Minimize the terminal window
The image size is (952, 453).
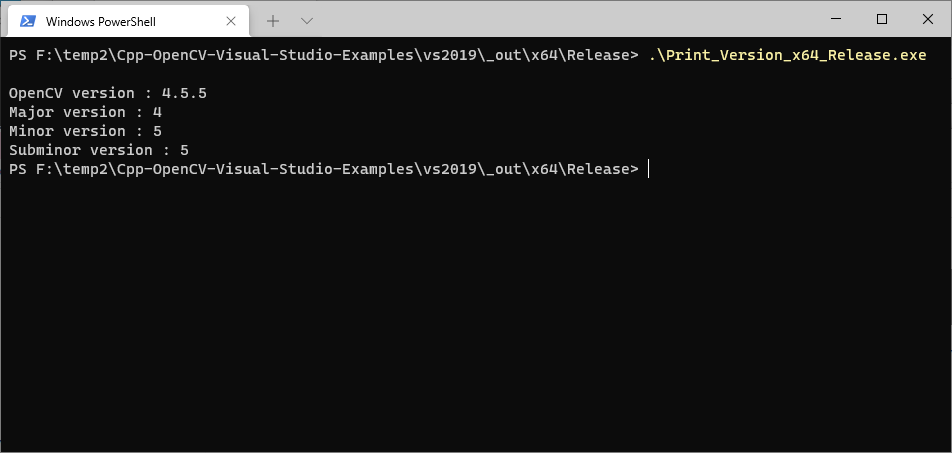click(x=836, y=19)
